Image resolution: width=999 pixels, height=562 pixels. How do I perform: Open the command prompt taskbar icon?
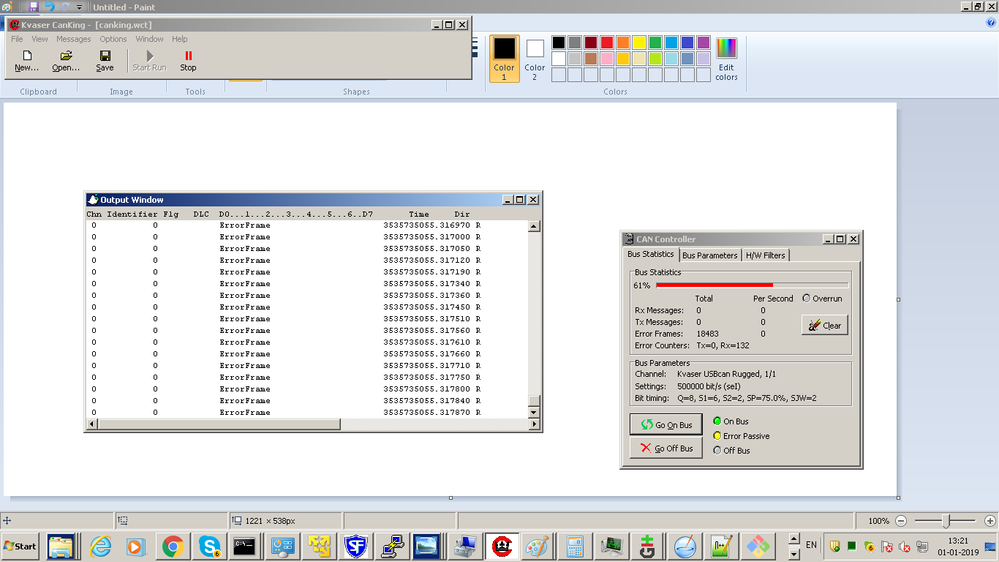click(x=244, y=546)
